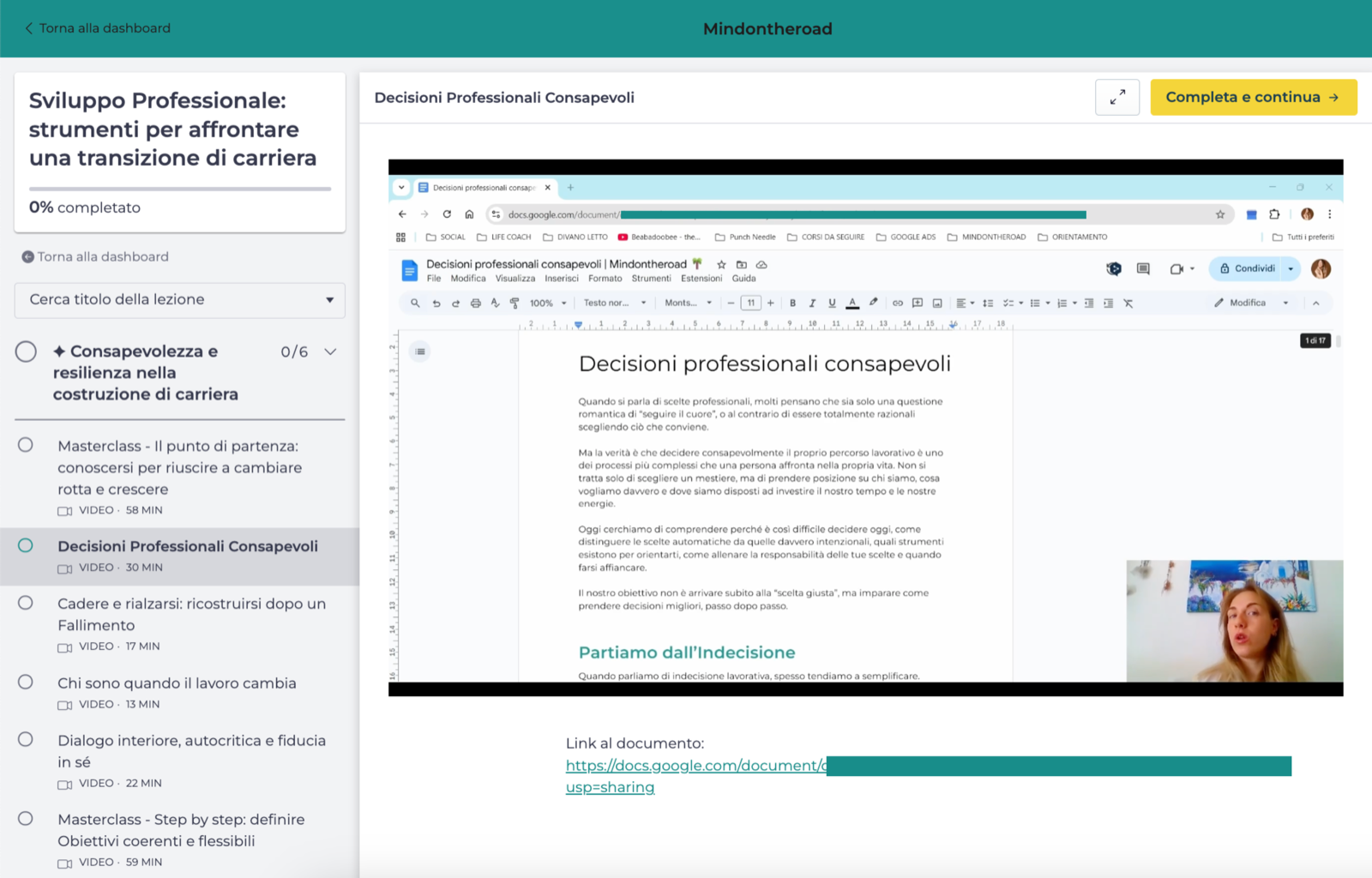In the video, click the browser home icon
1372x878 pixels.
point(469,214)
